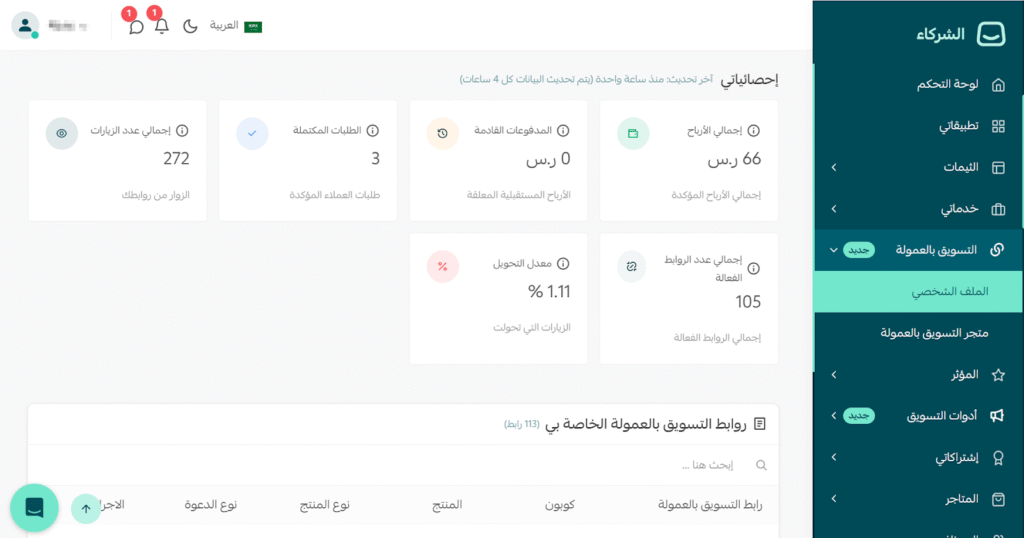
Task: Click the floating chat support button
Action: [x=34, y=508]
